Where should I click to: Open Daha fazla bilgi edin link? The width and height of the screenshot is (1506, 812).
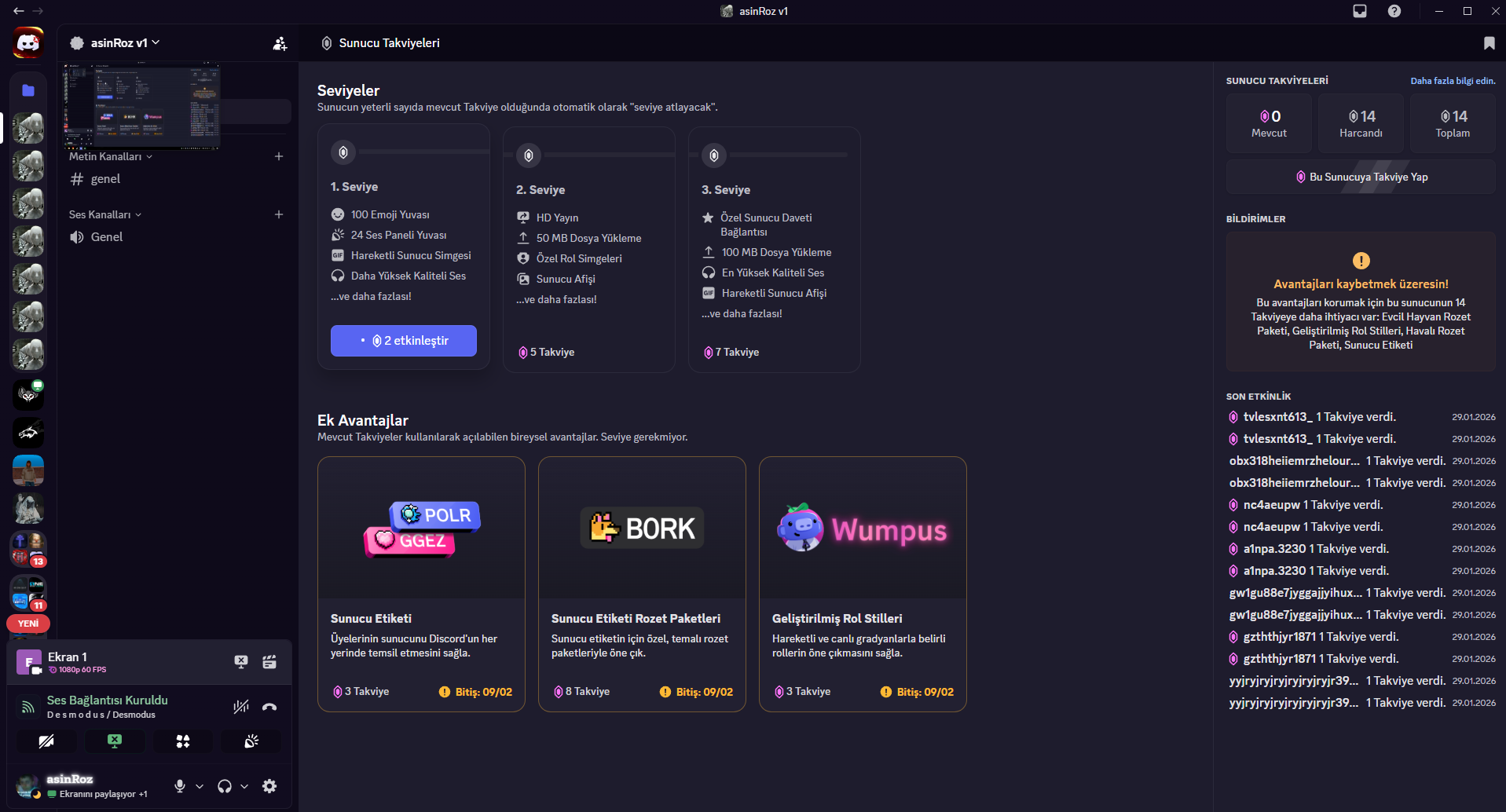click(x=1453, y=81)
